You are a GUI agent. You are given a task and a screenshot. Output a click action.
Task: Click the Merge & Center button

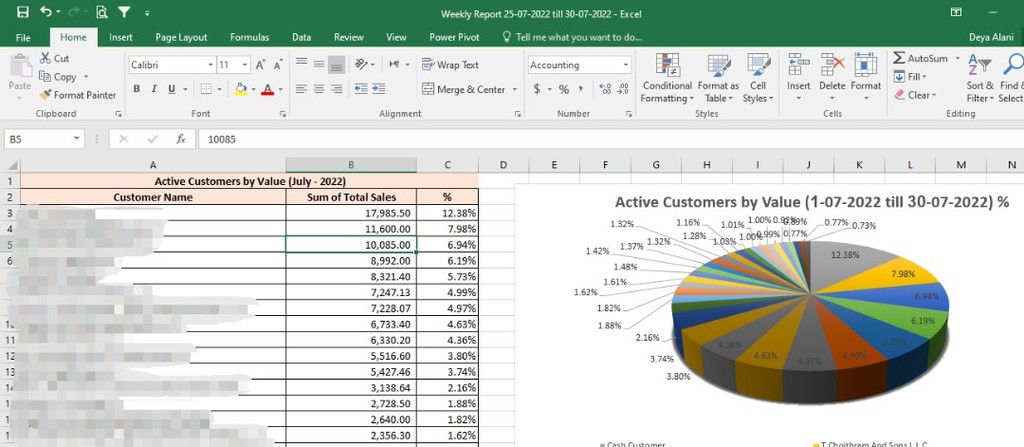[x=464, y=90]
